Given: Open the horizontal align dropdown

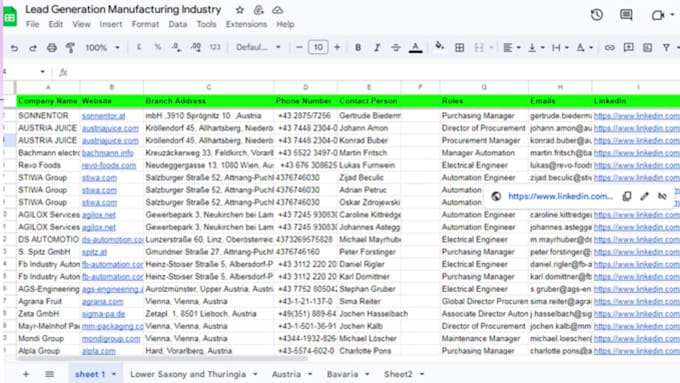Looking at the screenshot, I should click(512, 48).
